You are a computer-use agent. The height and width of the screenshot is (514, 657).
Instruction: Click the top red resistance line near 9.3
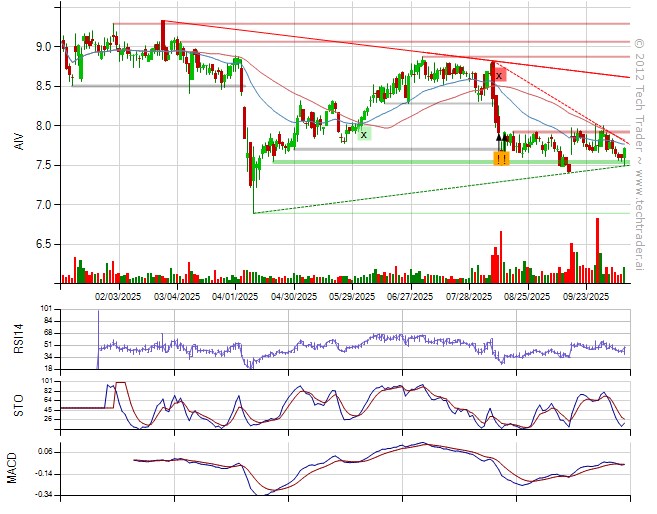[x=400, y=23]
